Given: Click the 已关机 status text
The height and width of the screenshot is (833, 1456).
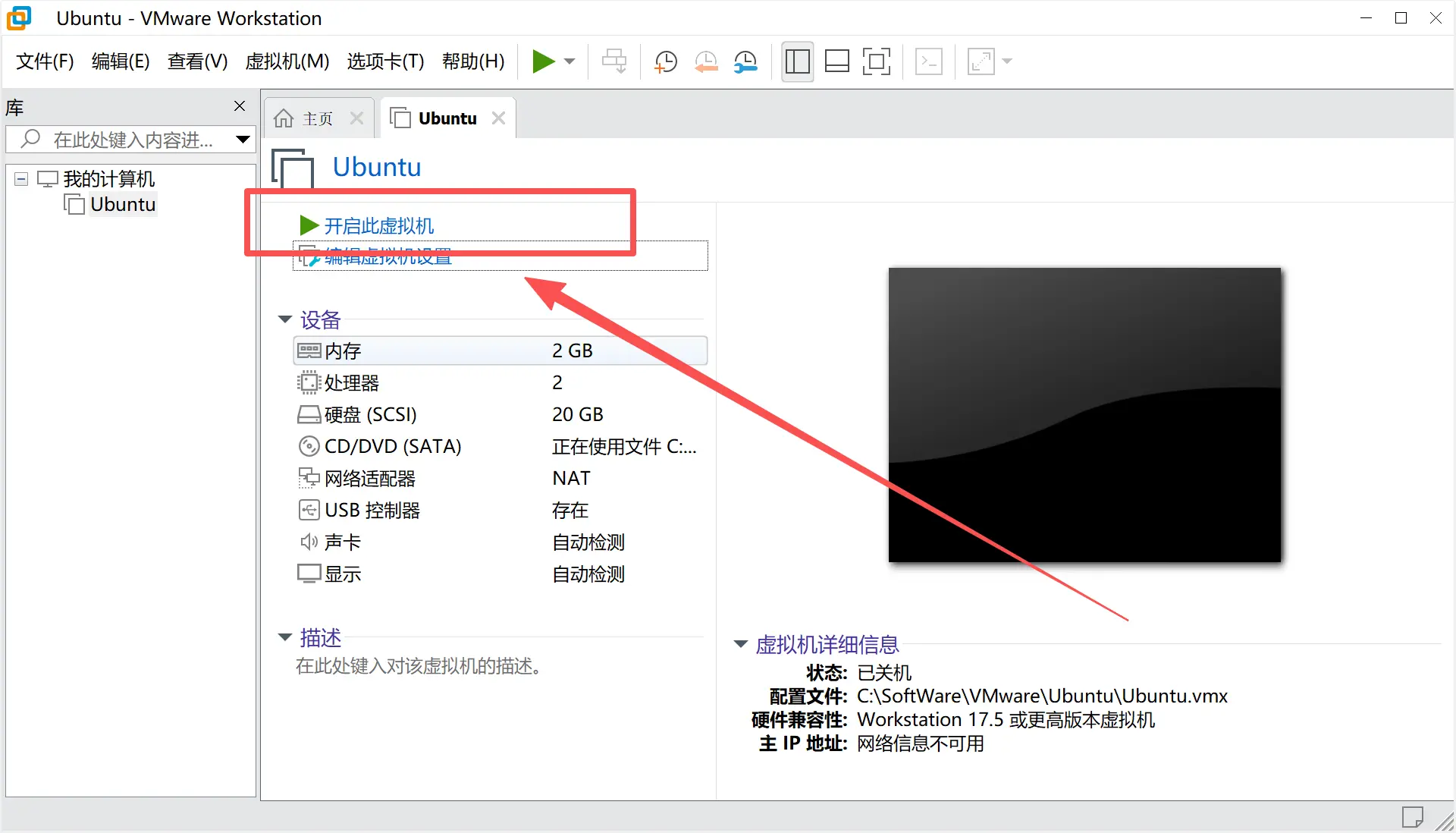Looking at the screenshot, I should point(884,673).
